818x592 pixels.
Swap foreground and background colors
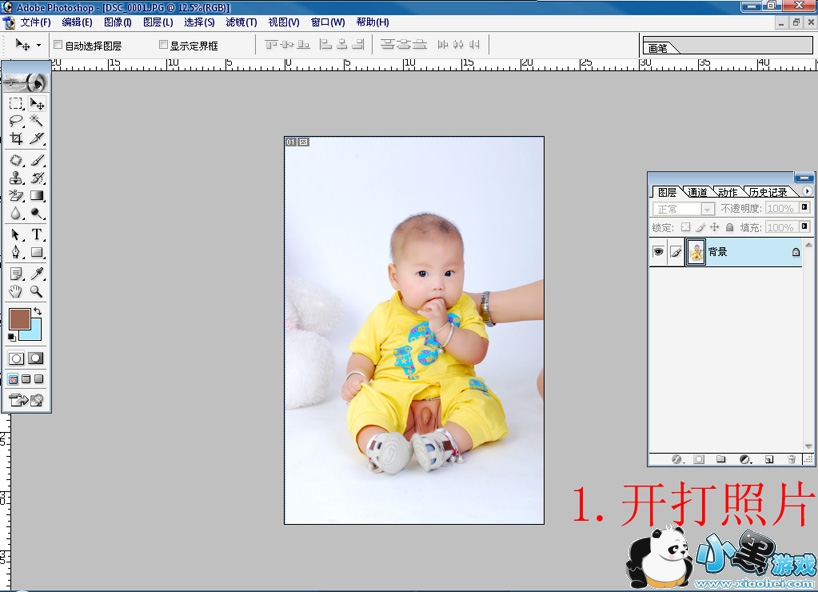pos(38,311)
